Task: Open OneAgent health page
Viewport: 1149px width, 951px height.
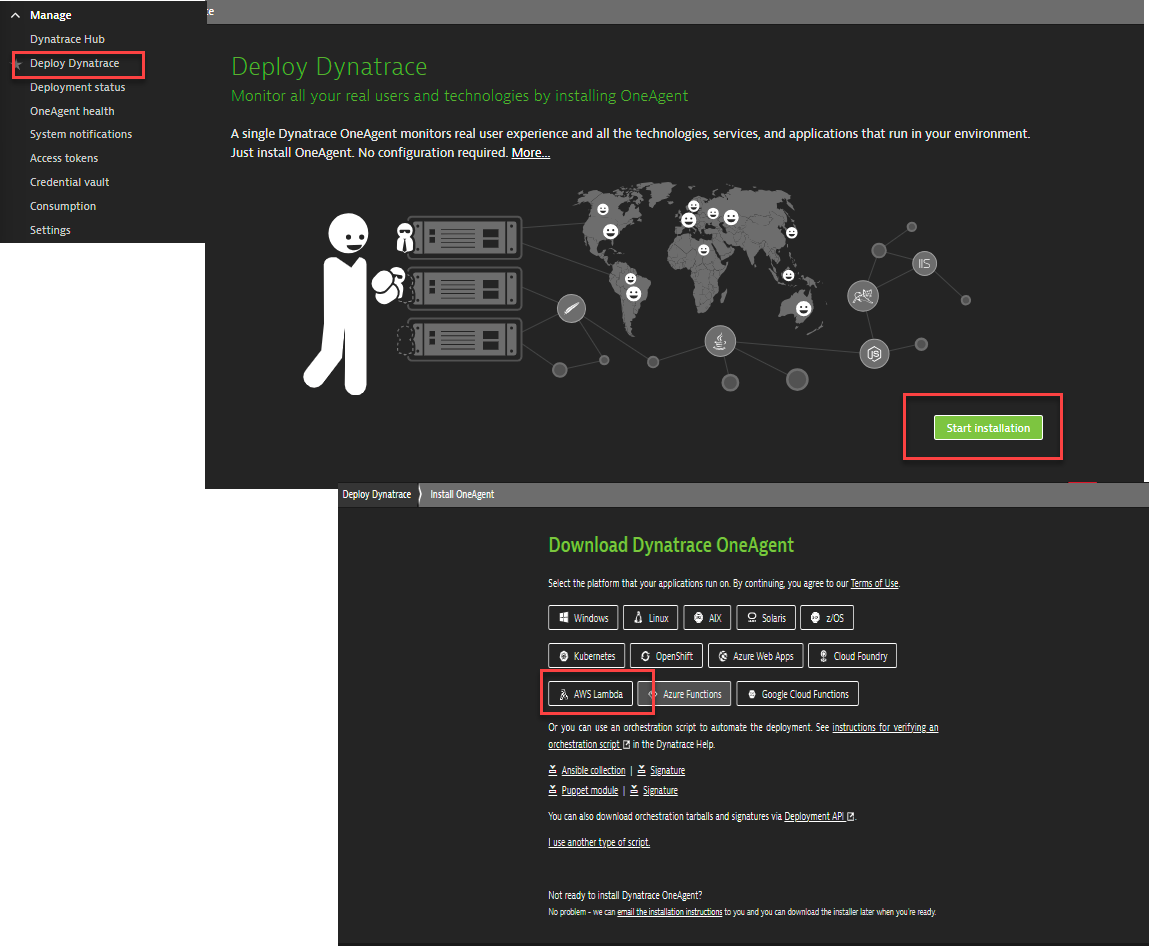Action: click(72, 111)
